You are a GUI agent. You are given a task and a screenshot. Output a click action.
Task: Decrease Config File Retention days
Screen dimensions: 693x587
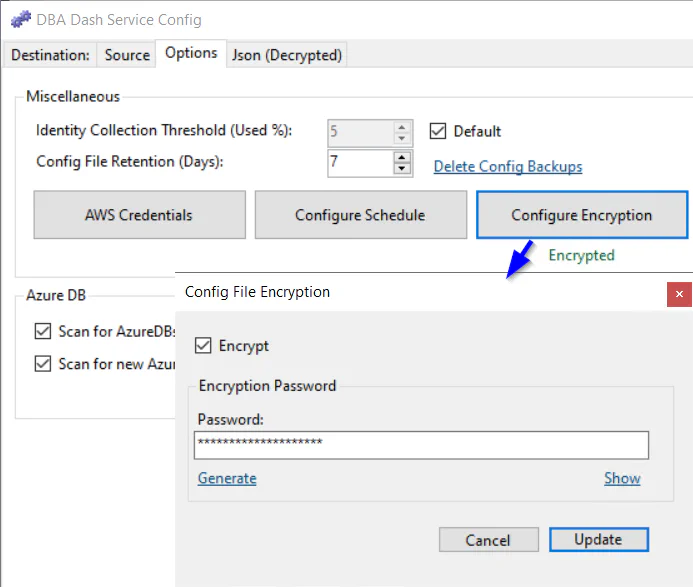coord(402,168)
